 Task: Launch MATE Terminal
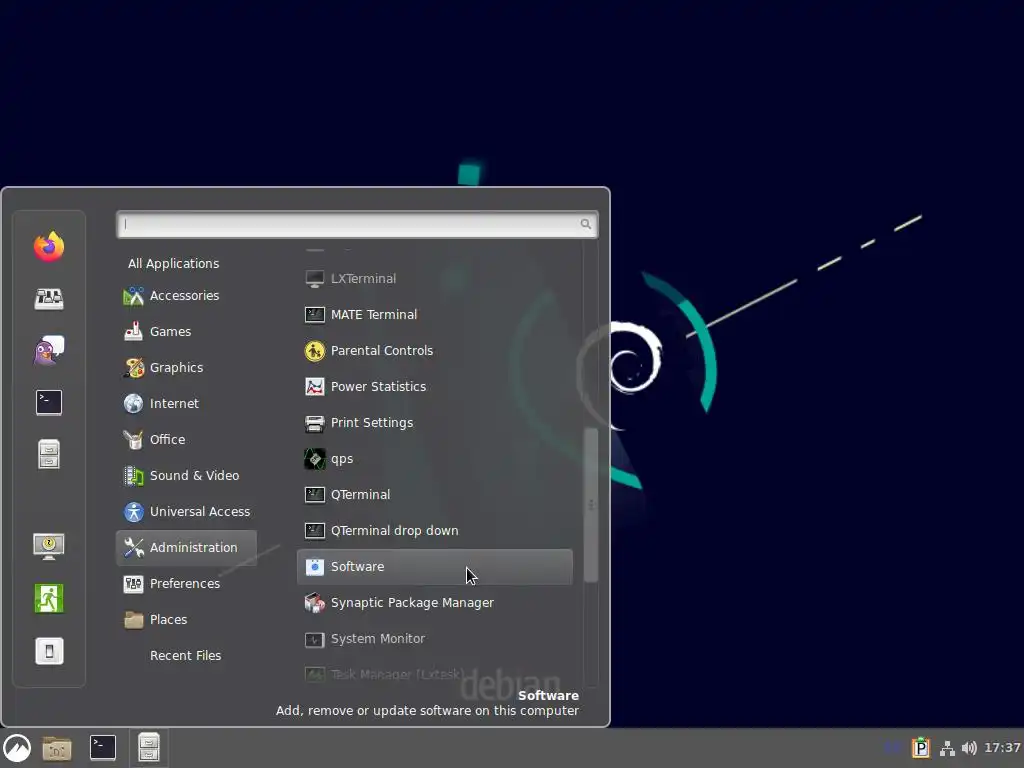point(434,315)
